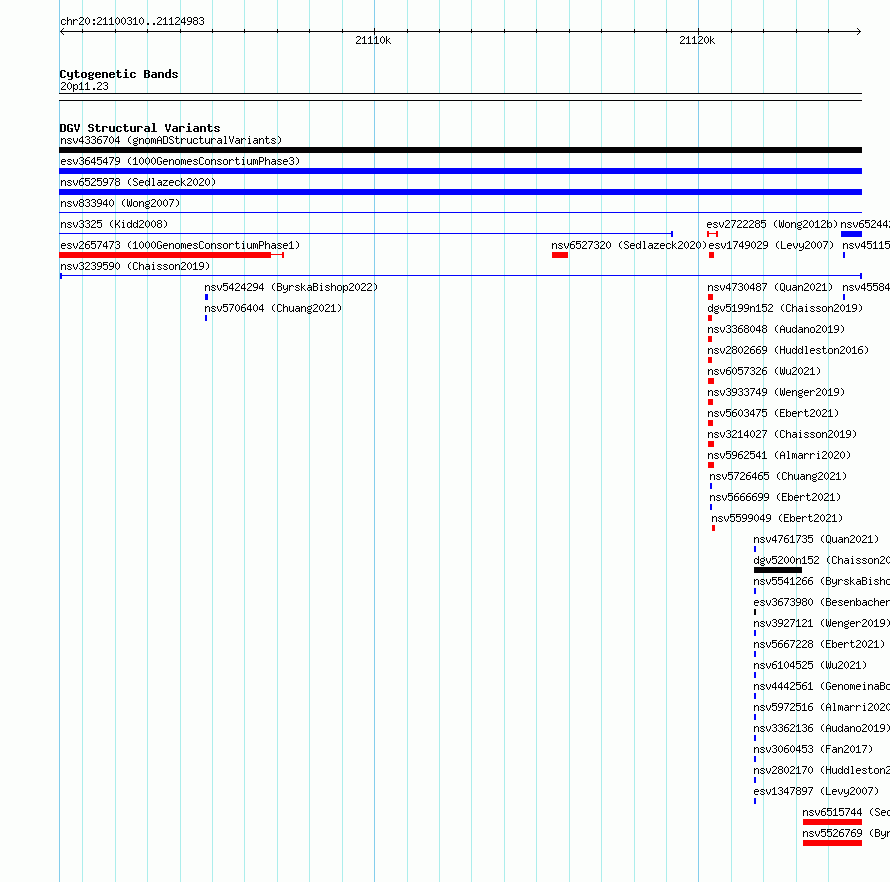
Task: Open esv2657473 (1000GenomesConsortiumPhase1) variant label
Action: point(180,245)
